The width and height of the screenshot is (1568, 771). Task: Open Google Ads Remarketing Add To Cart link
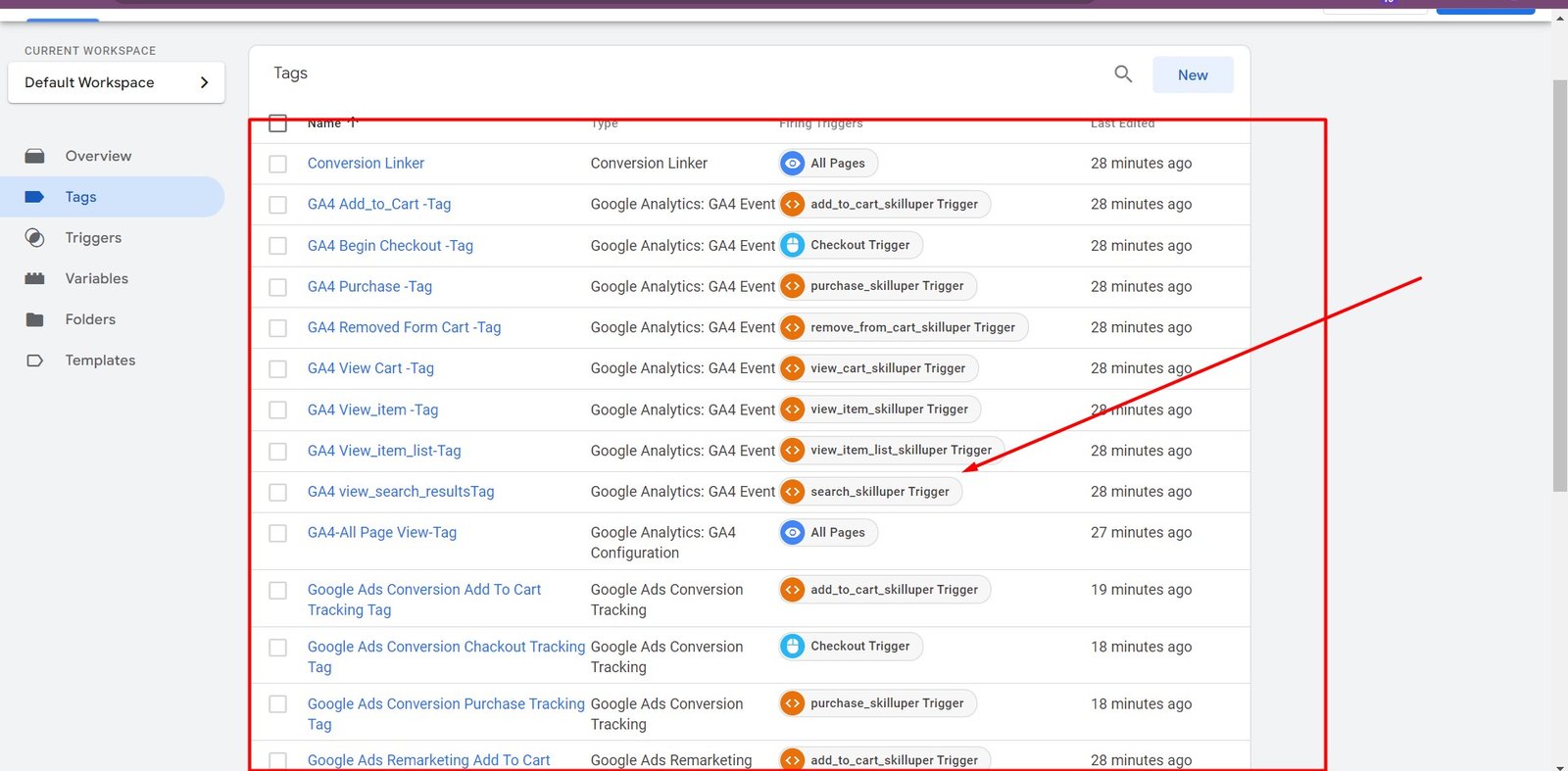coord(428,760)
